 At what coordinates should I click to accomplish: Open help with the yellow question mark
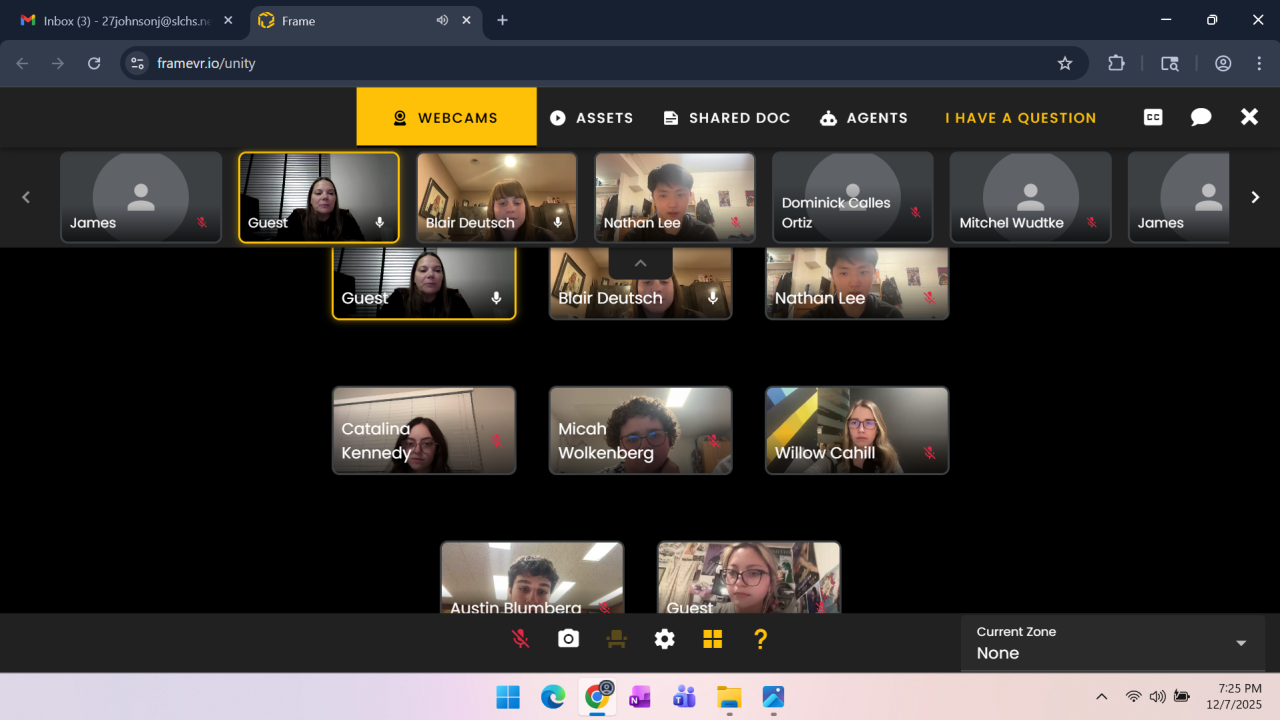pyautogui.click(x=760, y=639)
